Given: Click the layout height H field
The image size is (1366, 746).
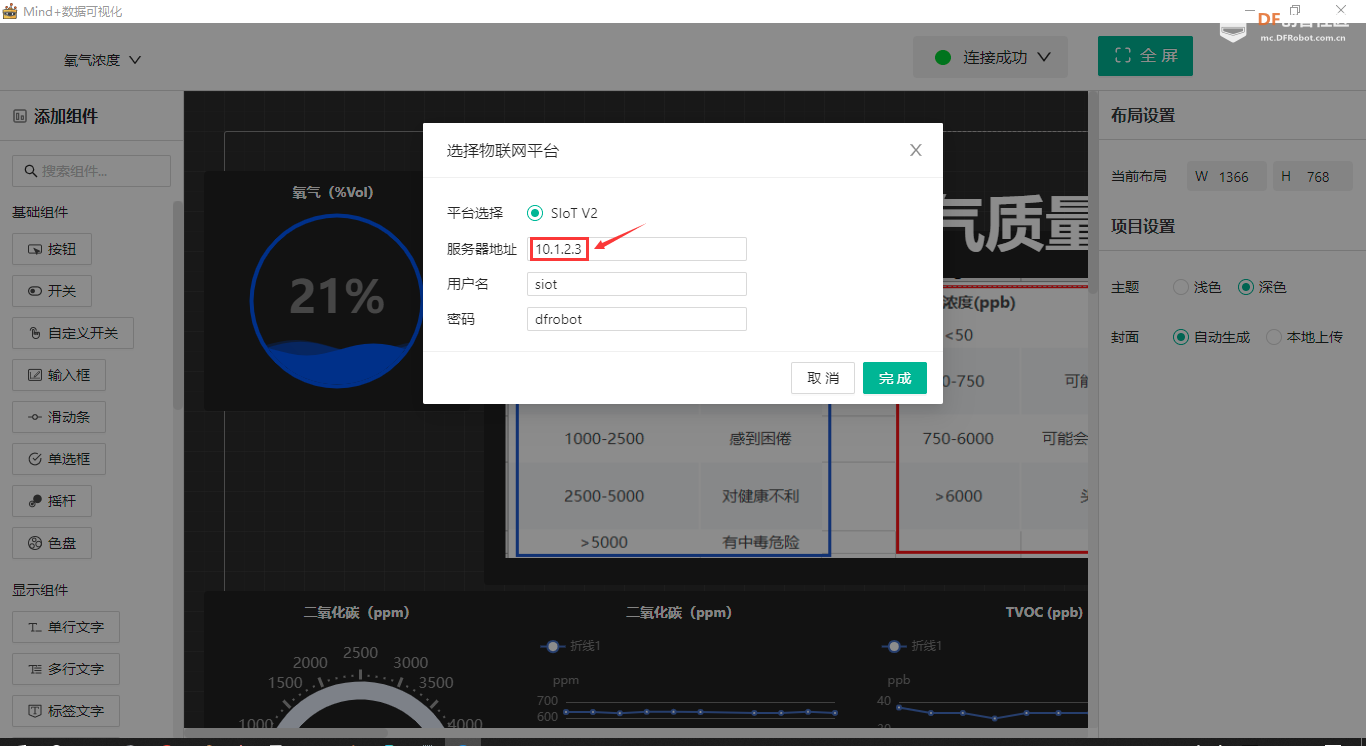Looking at the screenshot, I should coord(1313,176).
